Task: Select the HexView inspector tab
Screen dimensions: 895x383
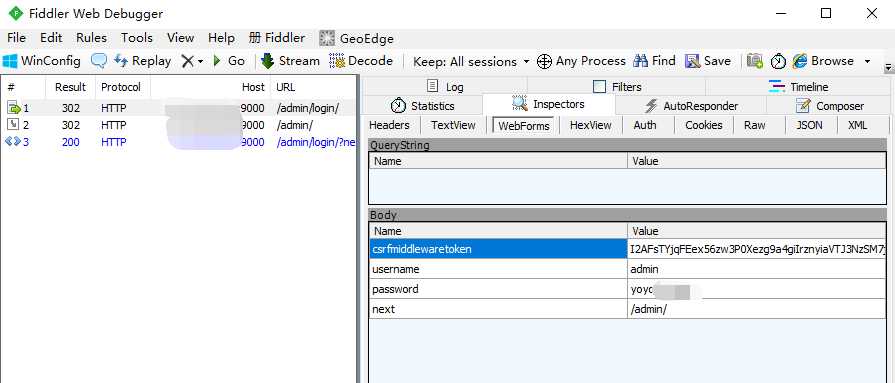Action: [x=591, y=125]
